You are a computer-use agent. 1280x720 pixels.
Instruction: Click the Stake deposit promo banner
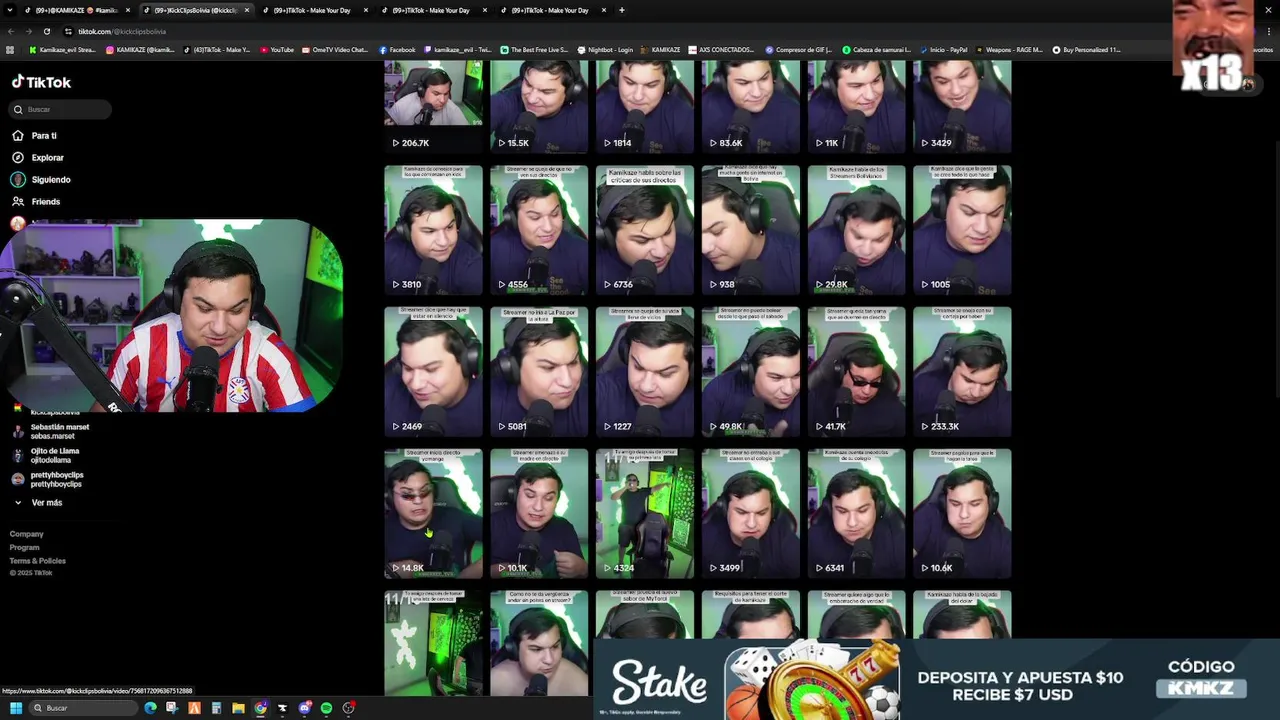click(936, 679)
